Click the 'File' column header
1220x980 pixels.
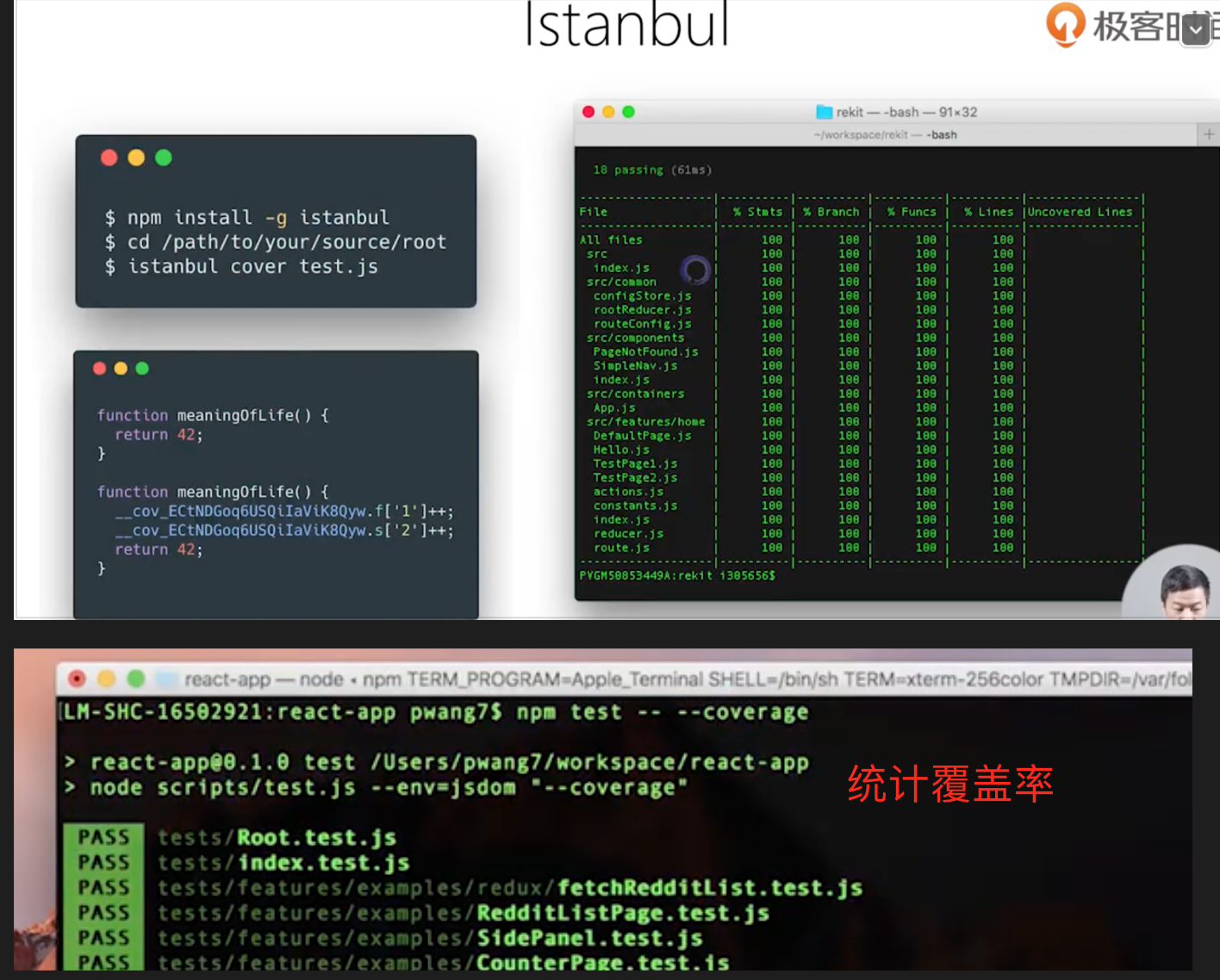coord(594,212)
